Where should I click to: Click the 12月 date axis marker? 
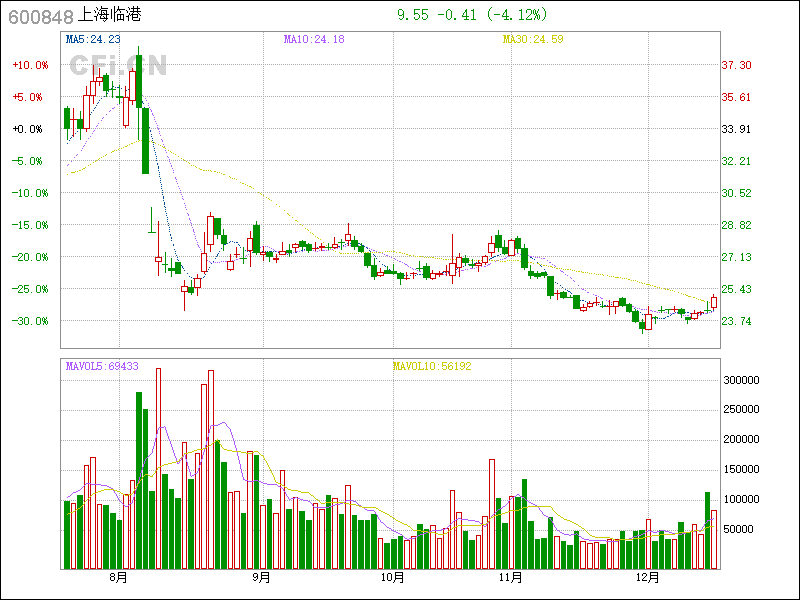click(649, 577)
